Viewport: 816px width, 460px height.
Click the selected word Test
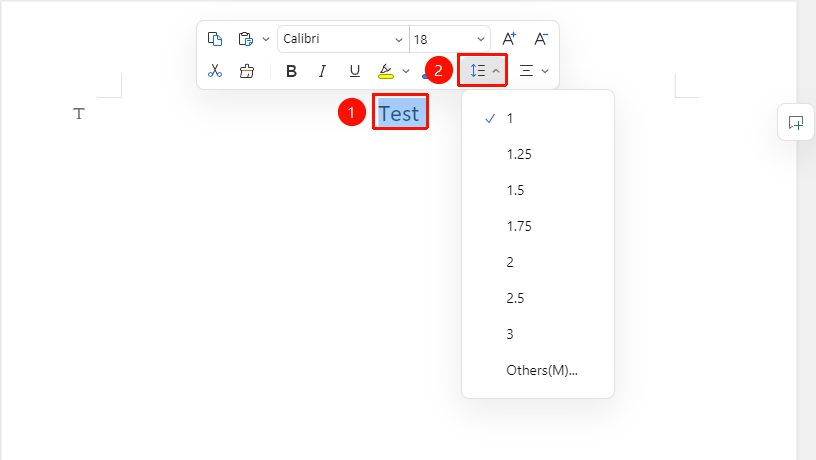tap(399, 113)
